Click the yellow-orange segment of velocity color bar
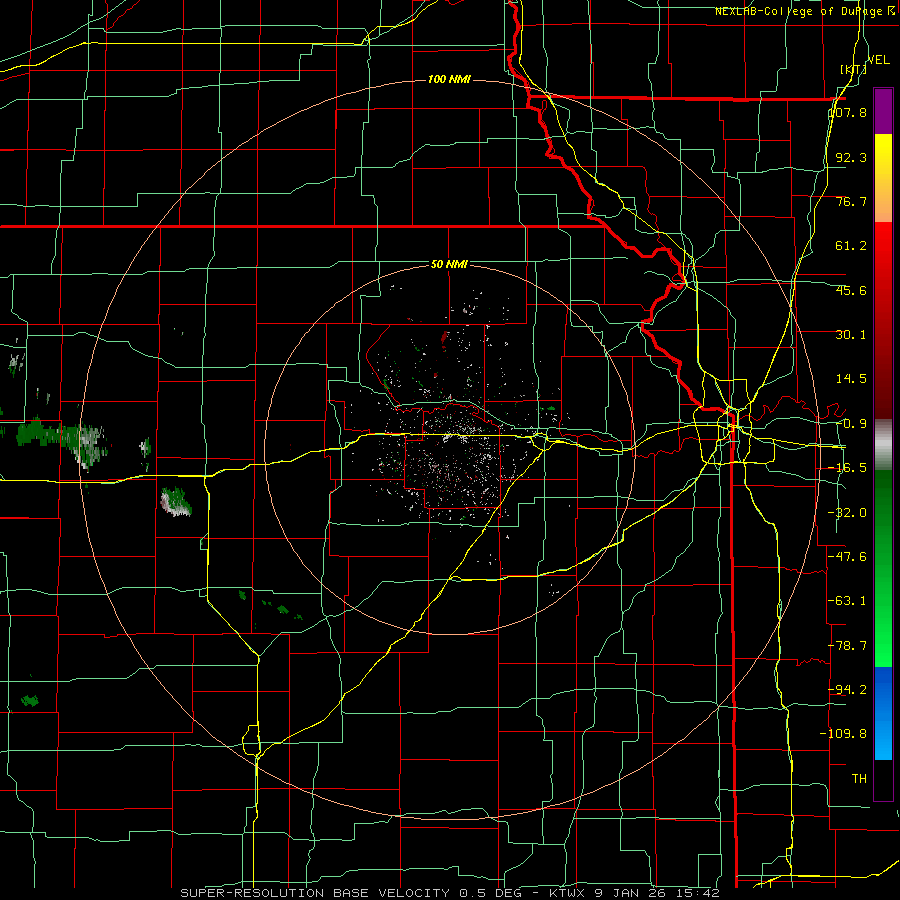 (883, 178)
